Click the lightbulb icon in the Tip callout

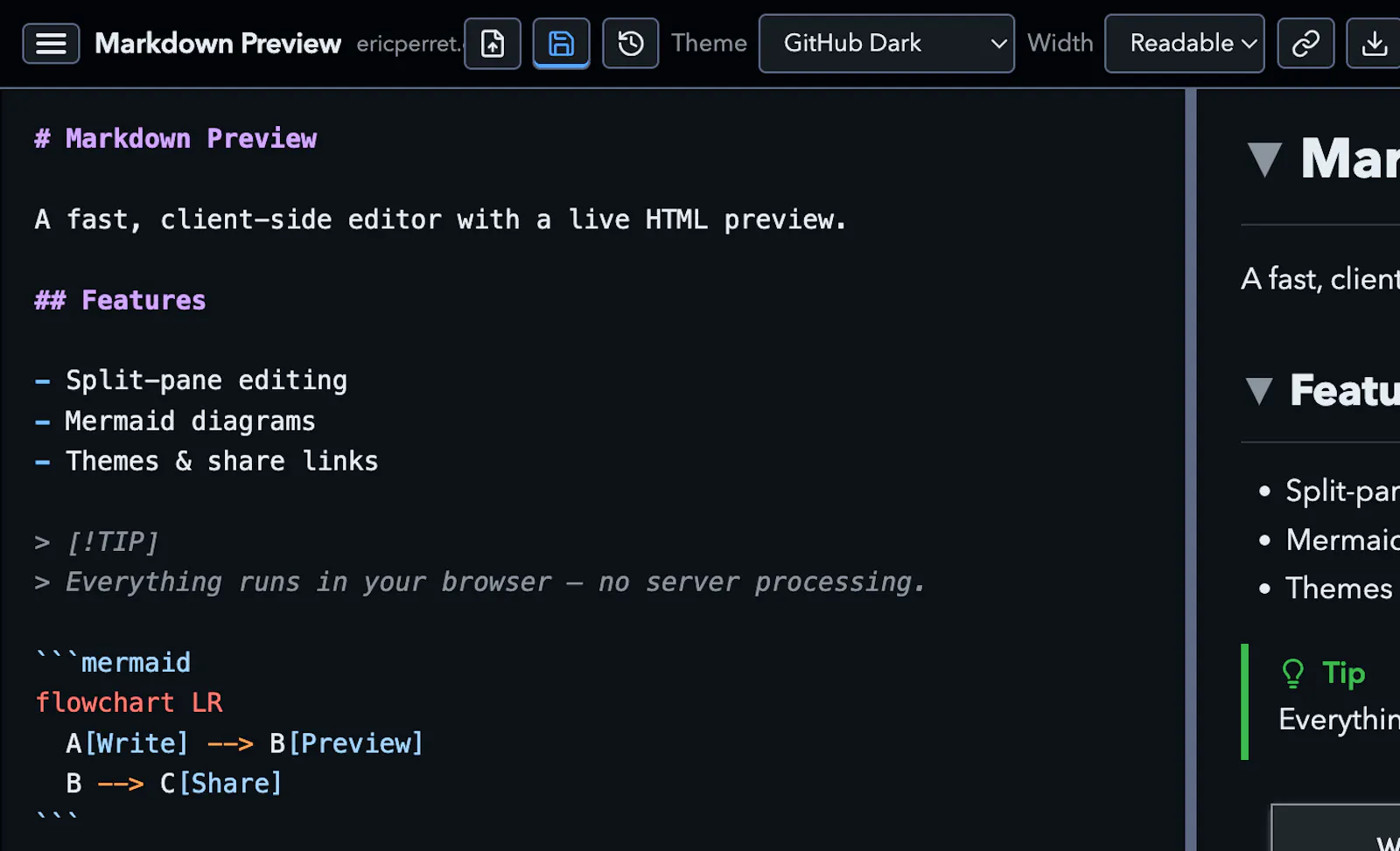click(x=1292, y=673)
